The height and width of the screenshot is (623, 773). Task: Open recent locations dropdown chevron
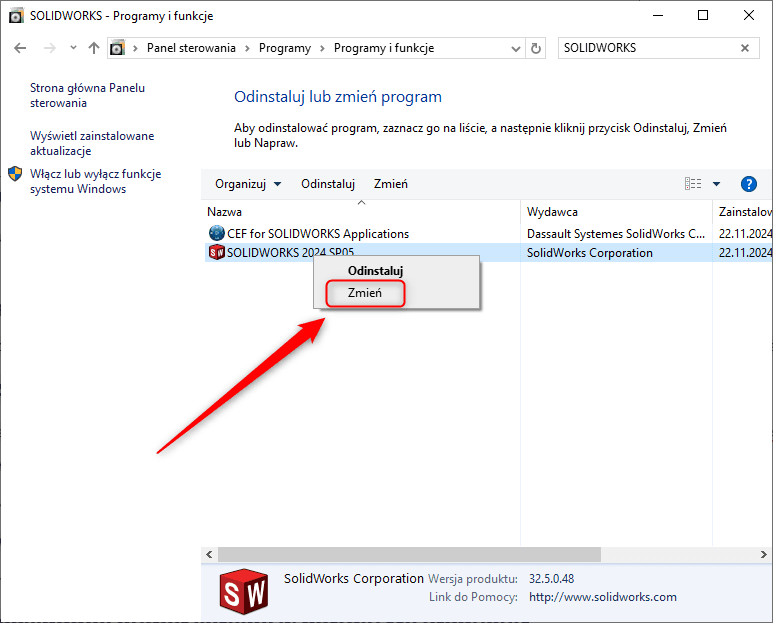pos(73,48)
